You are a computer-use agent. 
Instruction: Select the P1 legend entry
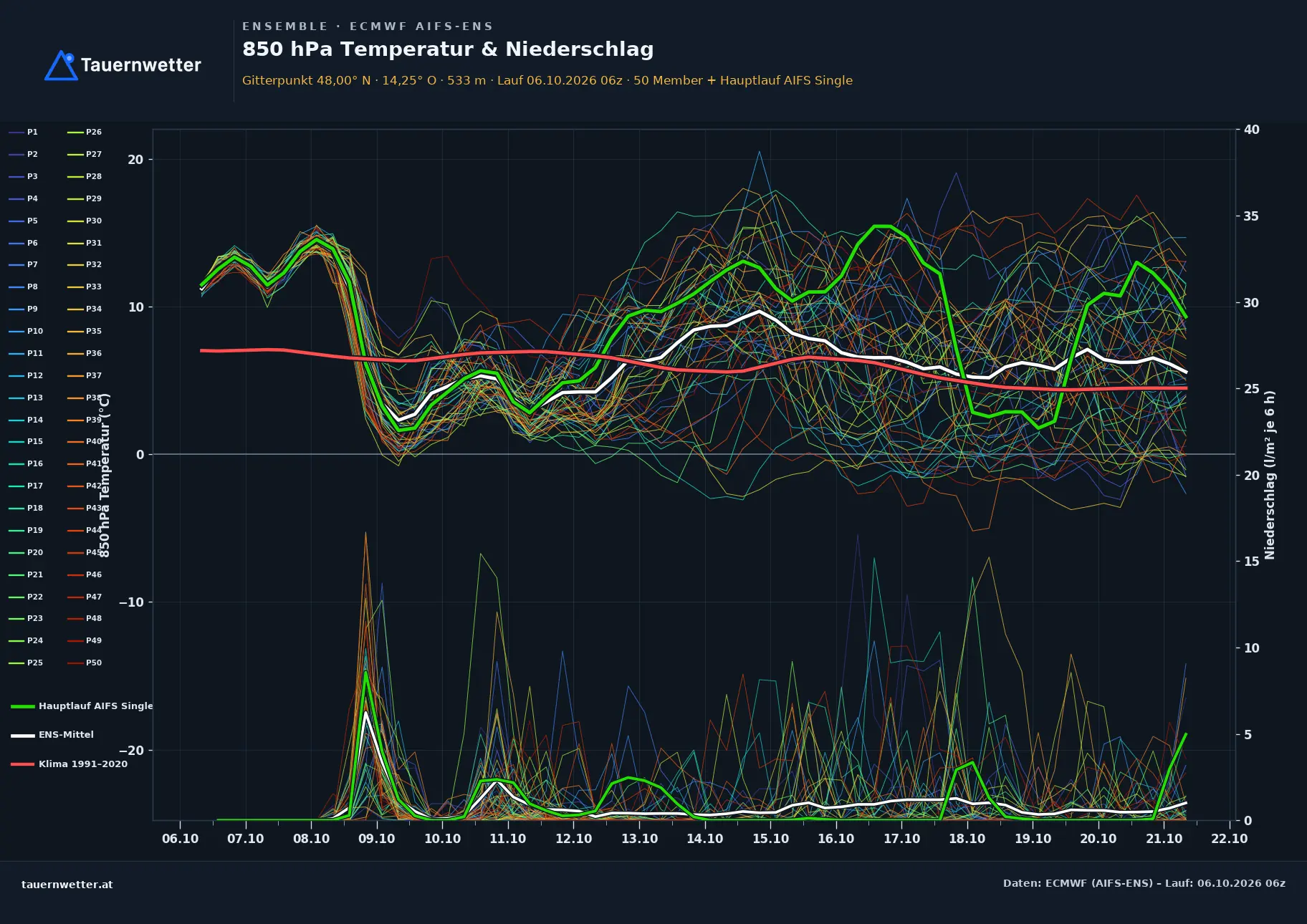(x=24, y=132)
